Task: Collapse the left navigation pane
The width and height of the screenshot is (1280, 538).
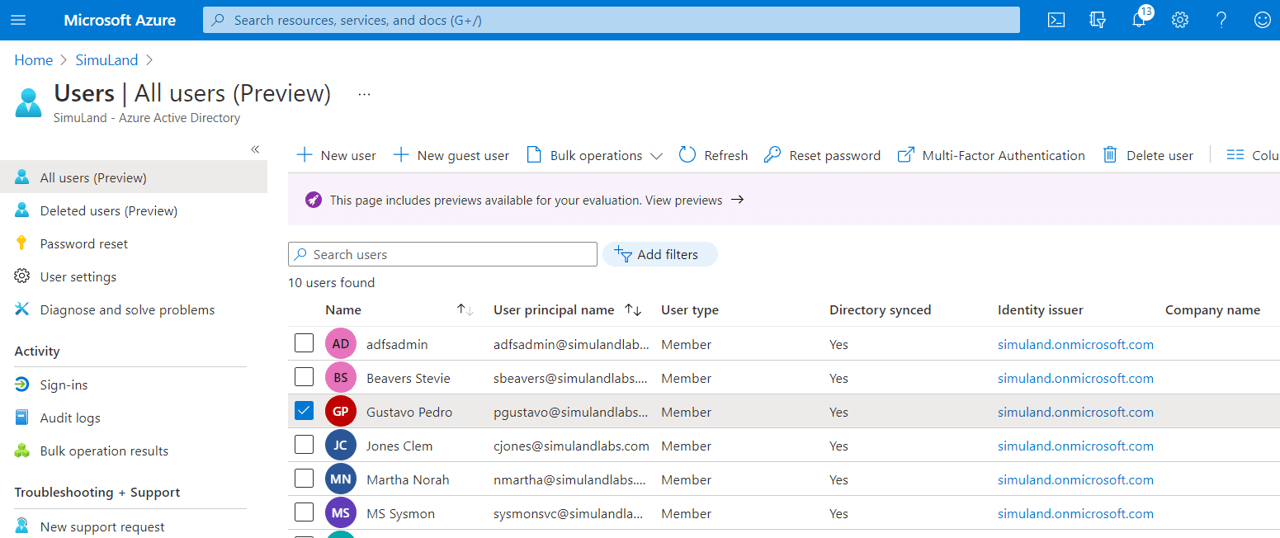Action: pos(255,149)
